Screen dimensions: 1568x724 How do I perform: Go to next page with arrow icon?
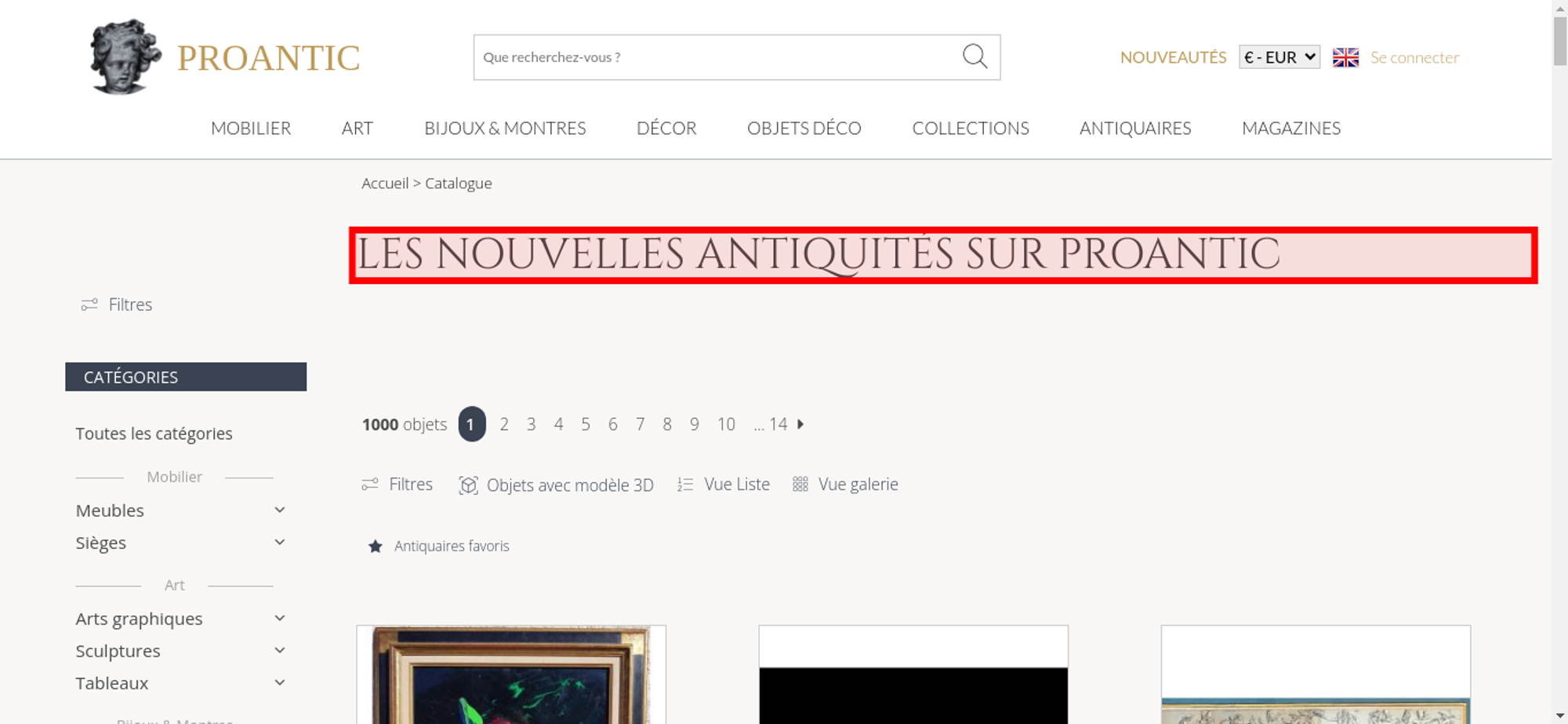click(x=800, y=424)
